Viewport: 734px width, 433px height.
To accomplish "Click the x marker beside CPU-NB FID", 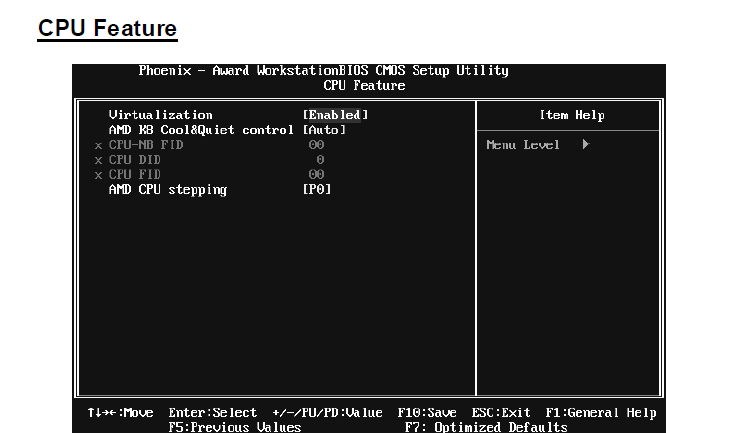I will pyautogui.click(x=98, y=145).
